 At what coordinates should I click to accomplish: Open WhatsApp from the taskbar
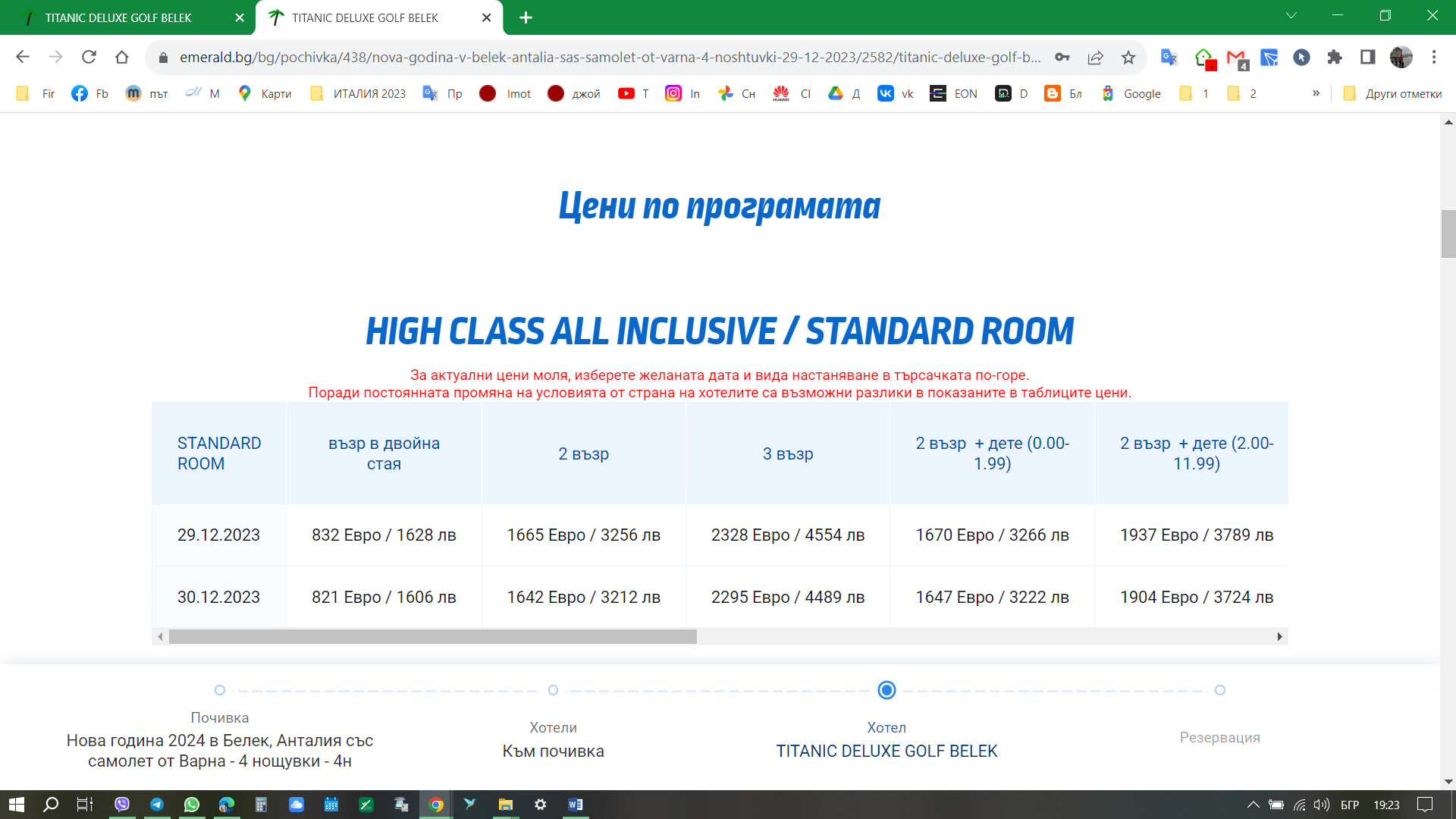(192, 805)
